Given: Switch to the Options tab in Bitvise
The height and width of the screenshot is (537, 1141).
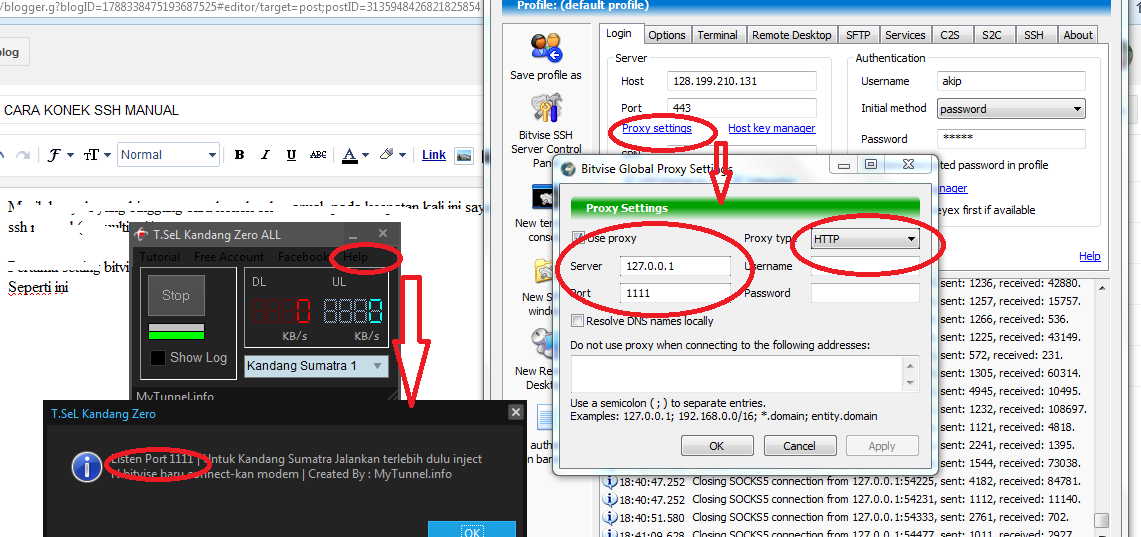Looking at the screenshot, I should [667, 35].
